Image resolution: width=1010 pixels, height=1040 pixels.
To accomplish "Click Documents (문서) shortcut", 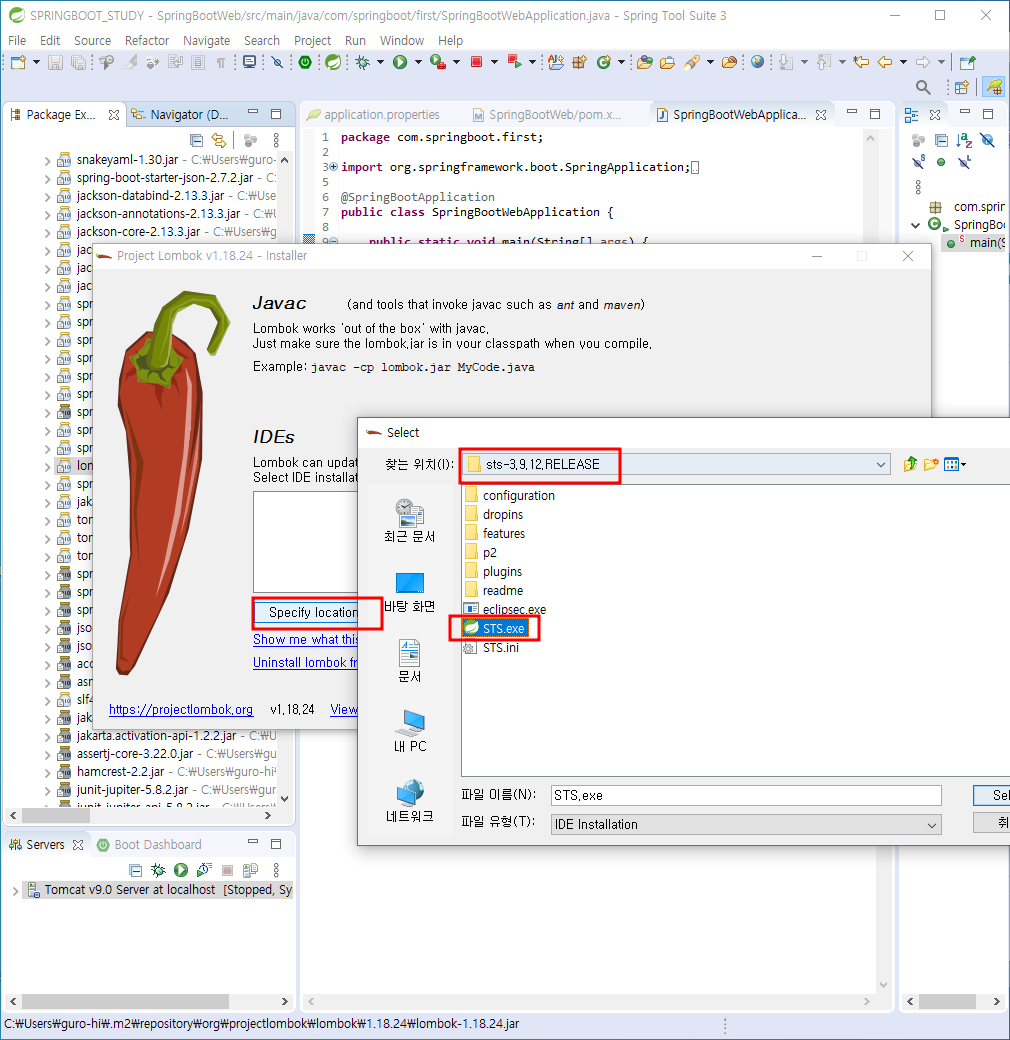I will pos(409,661).
